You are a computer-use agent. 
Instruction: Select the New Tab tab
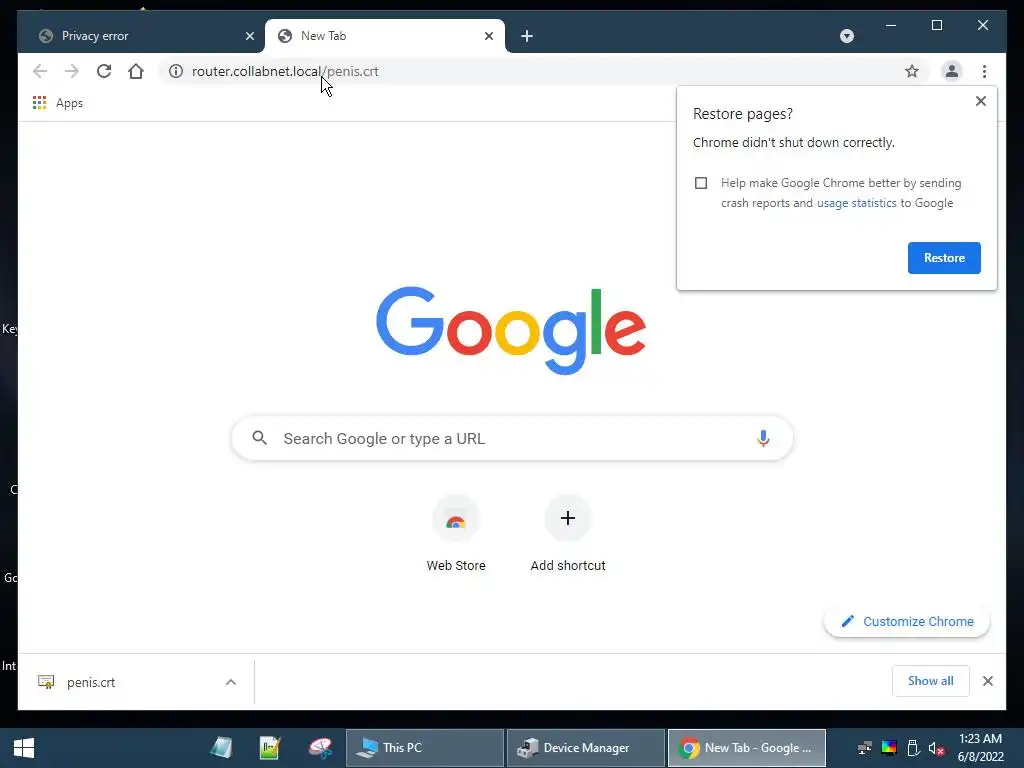click(x=385, y=36)
